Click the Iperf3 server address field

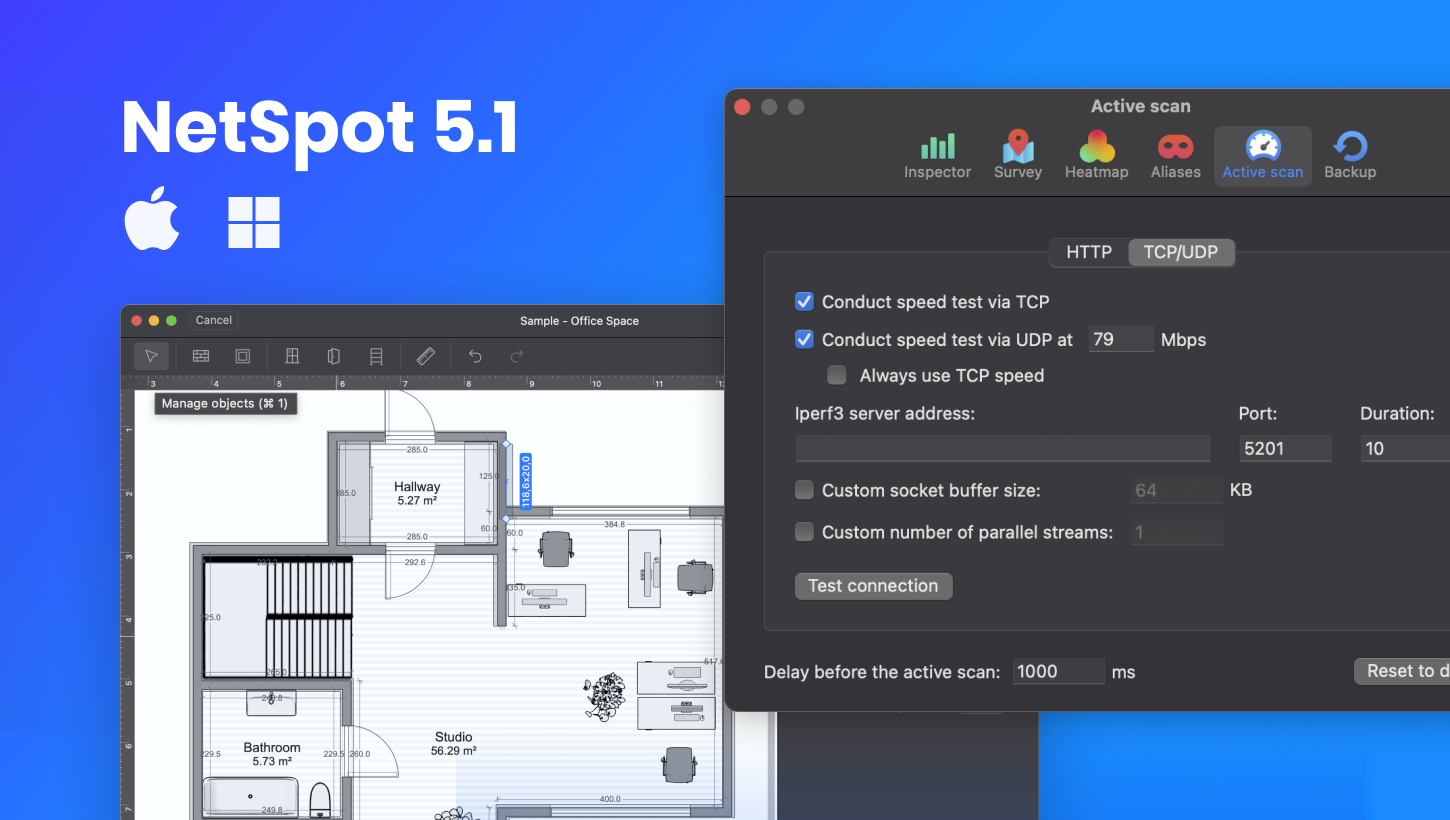click(1003, 448)
